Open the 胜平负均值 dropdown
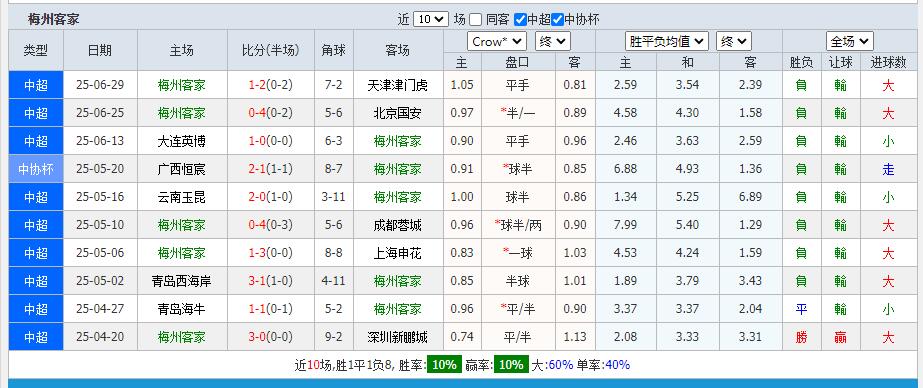 [666, 41]
